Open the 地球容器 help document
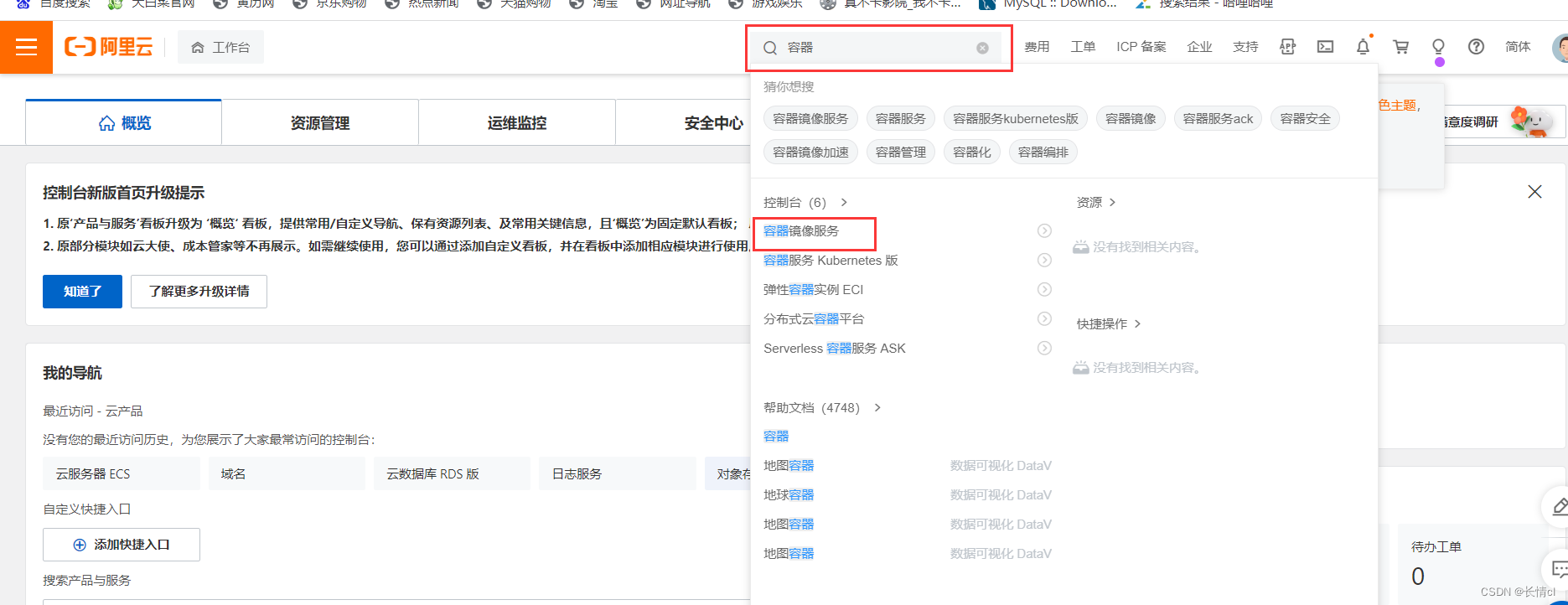 [x=789, y=495]
